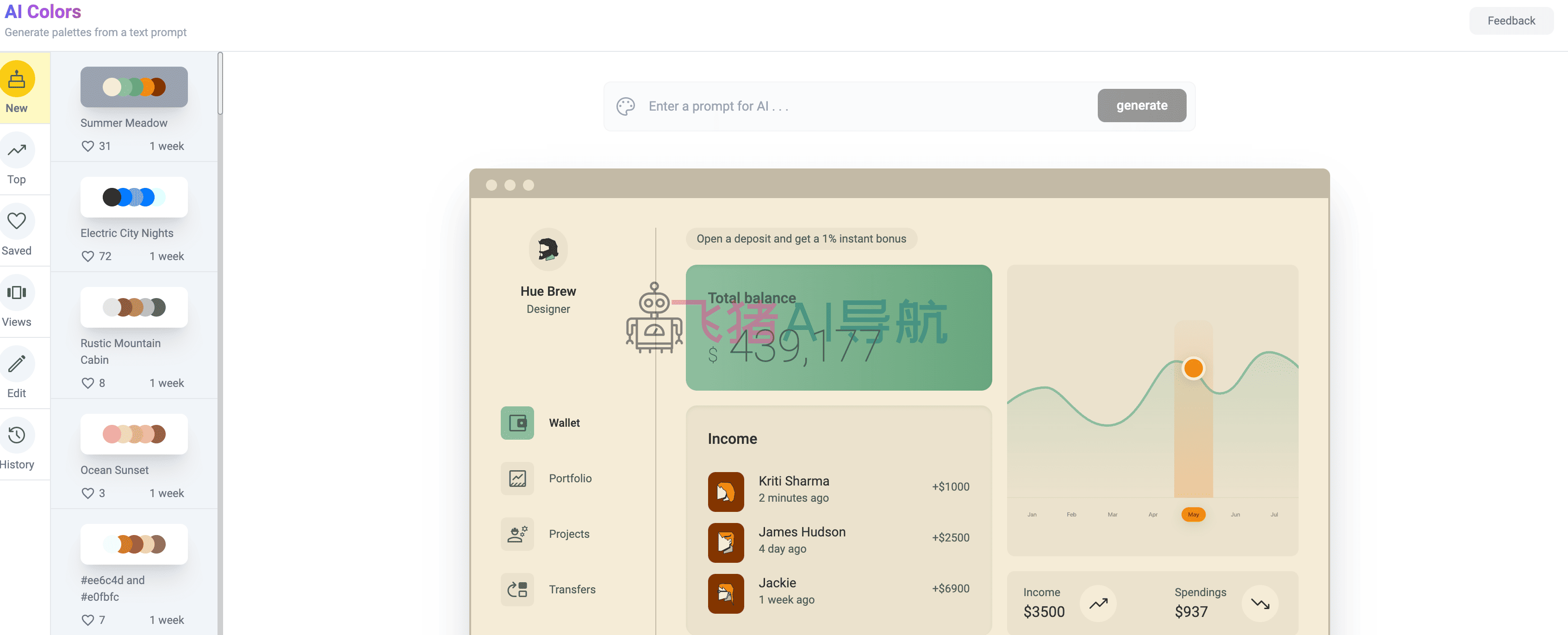Click the History clock sidebar icon

[x=17, y=435]
